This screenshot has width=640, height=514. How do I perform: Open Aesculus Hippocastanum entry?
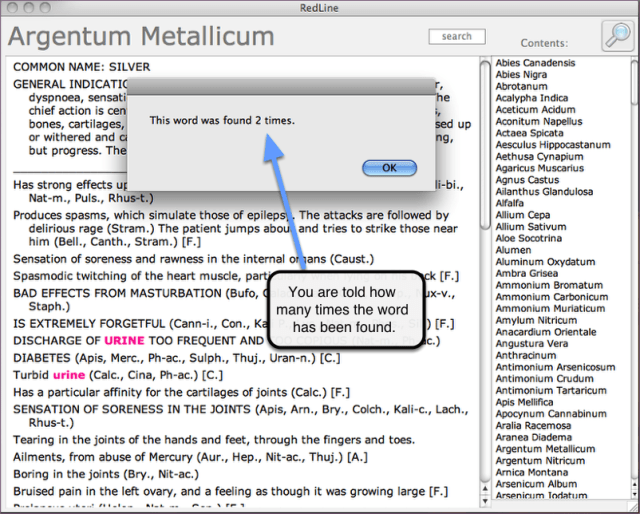(553, 145)
